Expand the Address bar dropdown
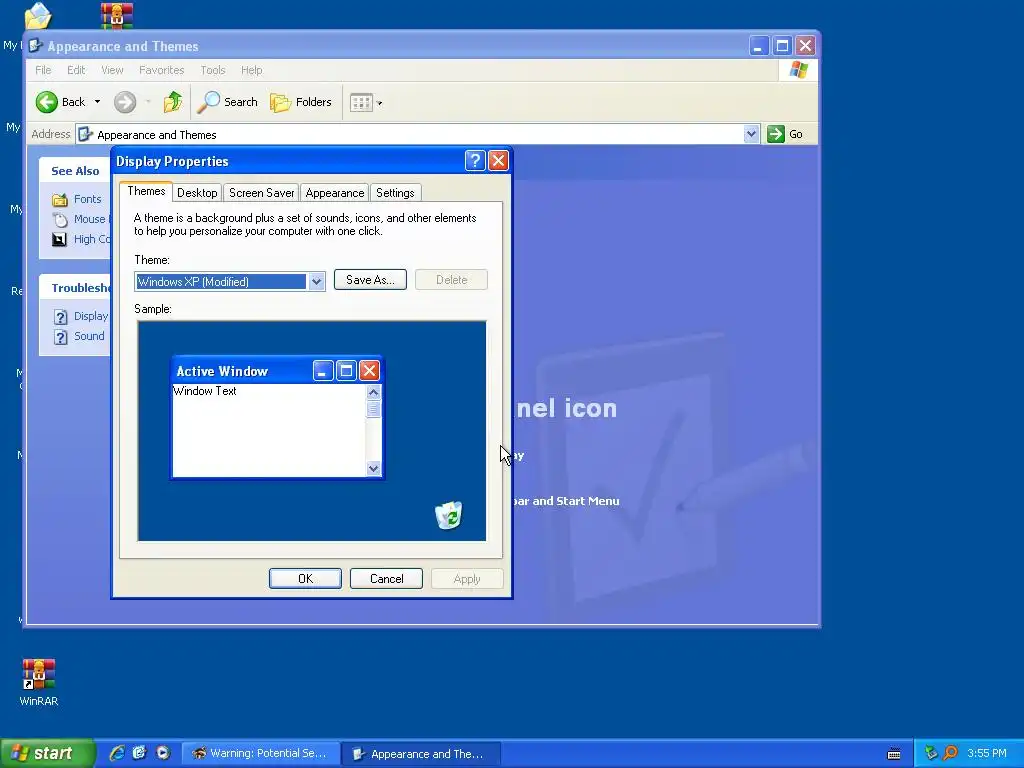This screenshot has height=768, width=1024. point(751,134)
